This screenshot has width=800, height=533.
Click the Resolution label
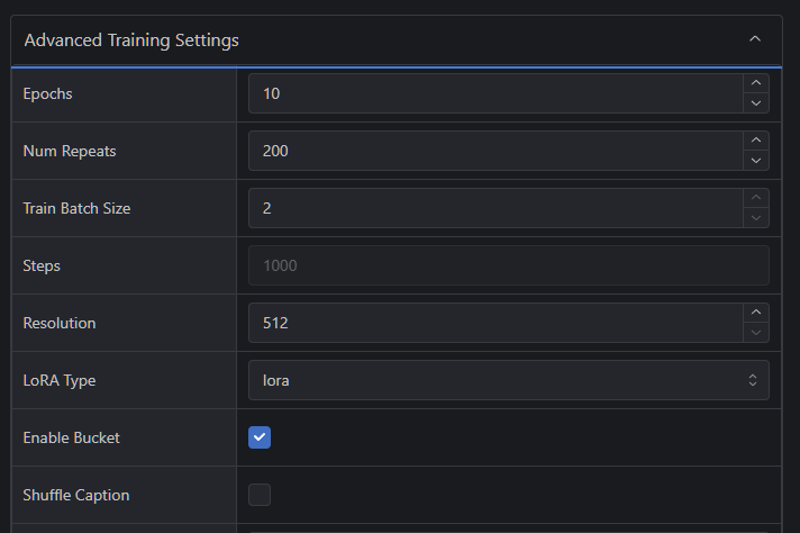(59, 323)
